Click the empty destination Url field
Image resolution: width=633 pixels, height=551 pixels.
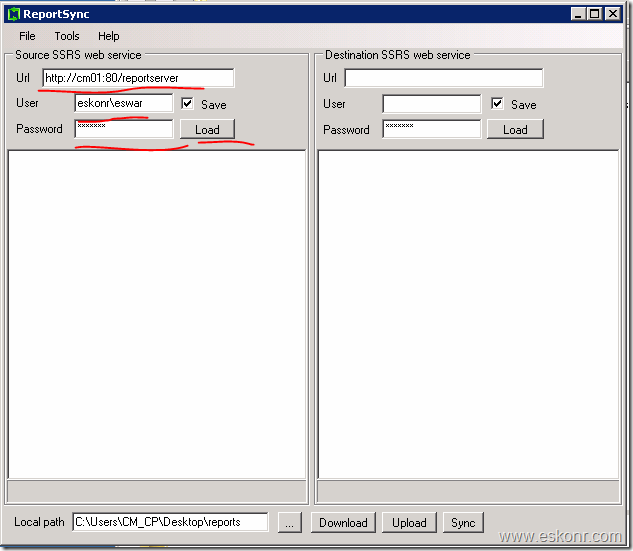[x=443, y=78]
